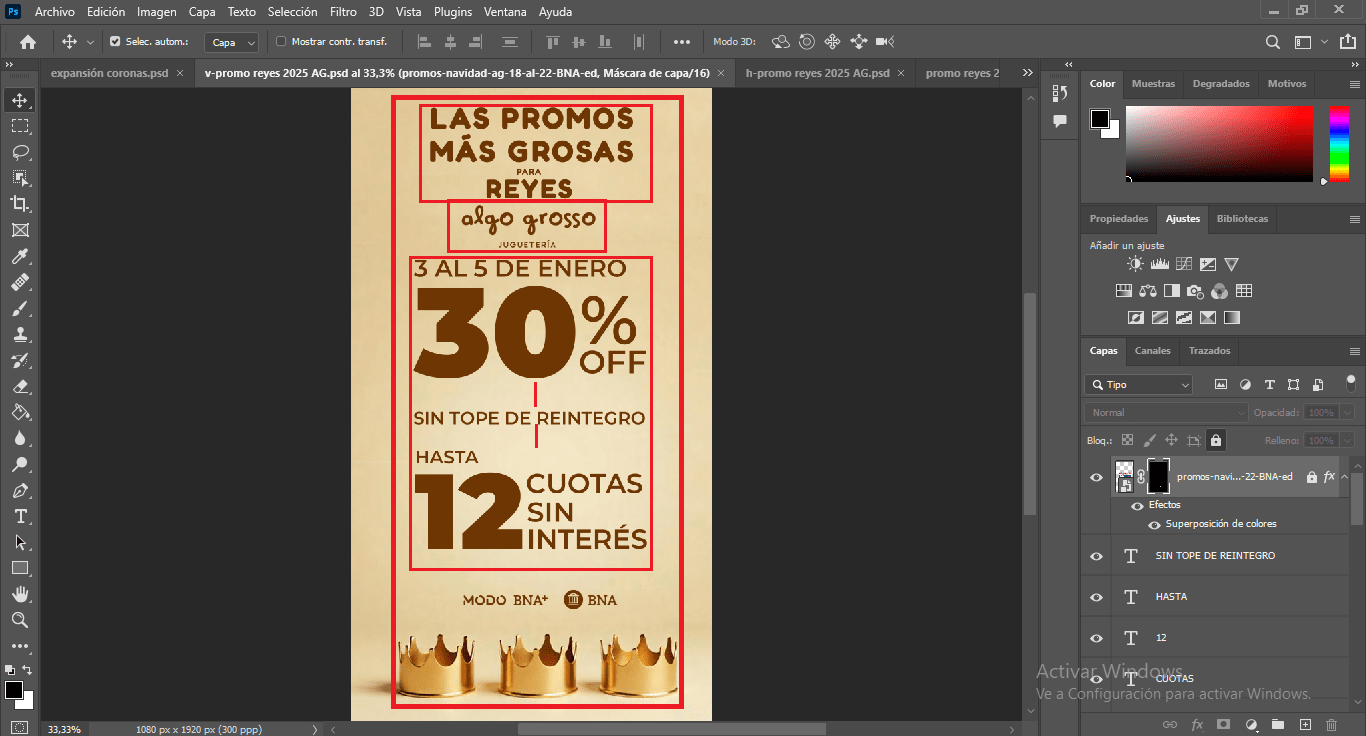Select the Rectangle shape tool
1366x736 pixels.
(20, 568)
